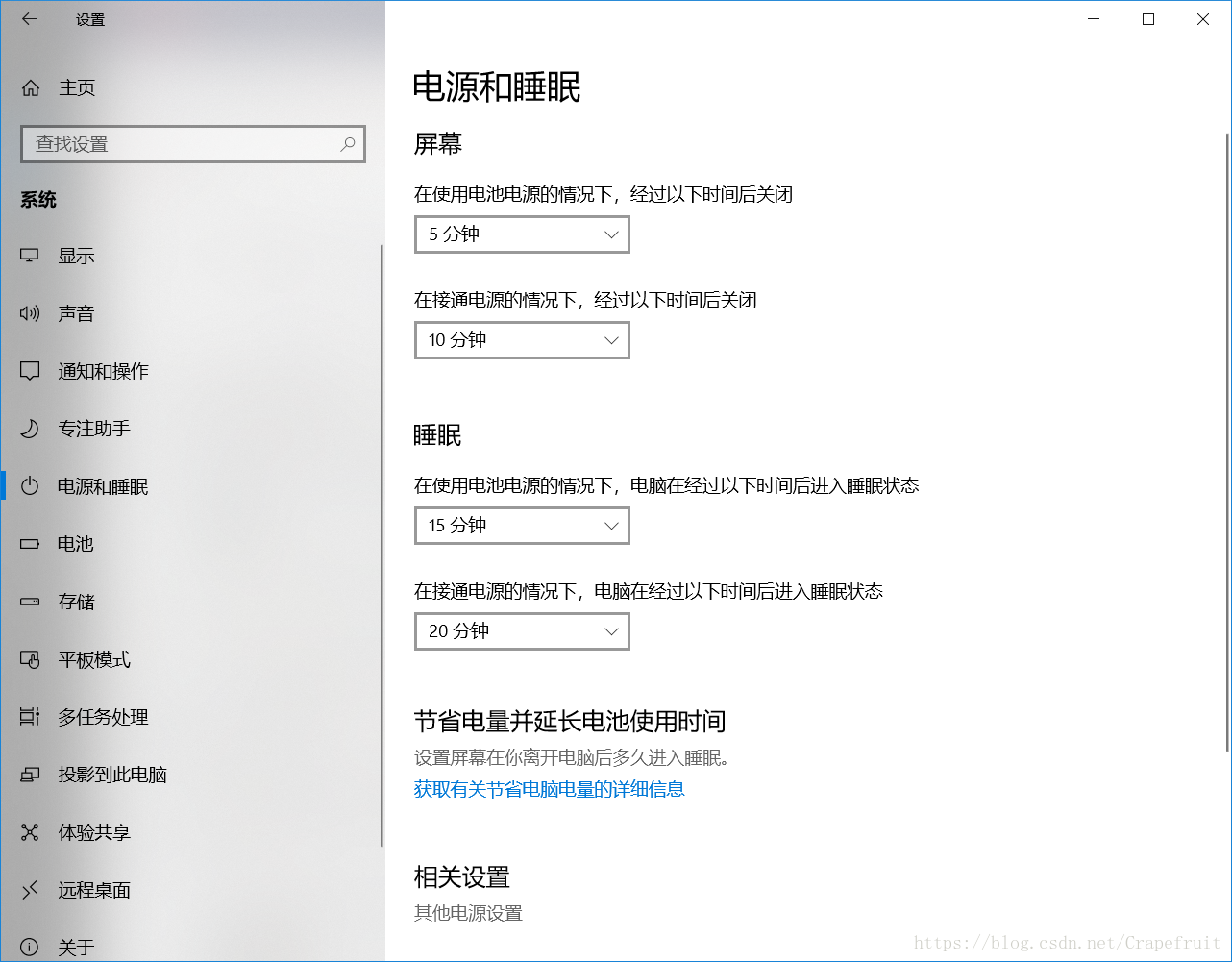This screenshot has width=1232, height=962.
Task: Click the search magnifier icon
Action: (348, 144)
